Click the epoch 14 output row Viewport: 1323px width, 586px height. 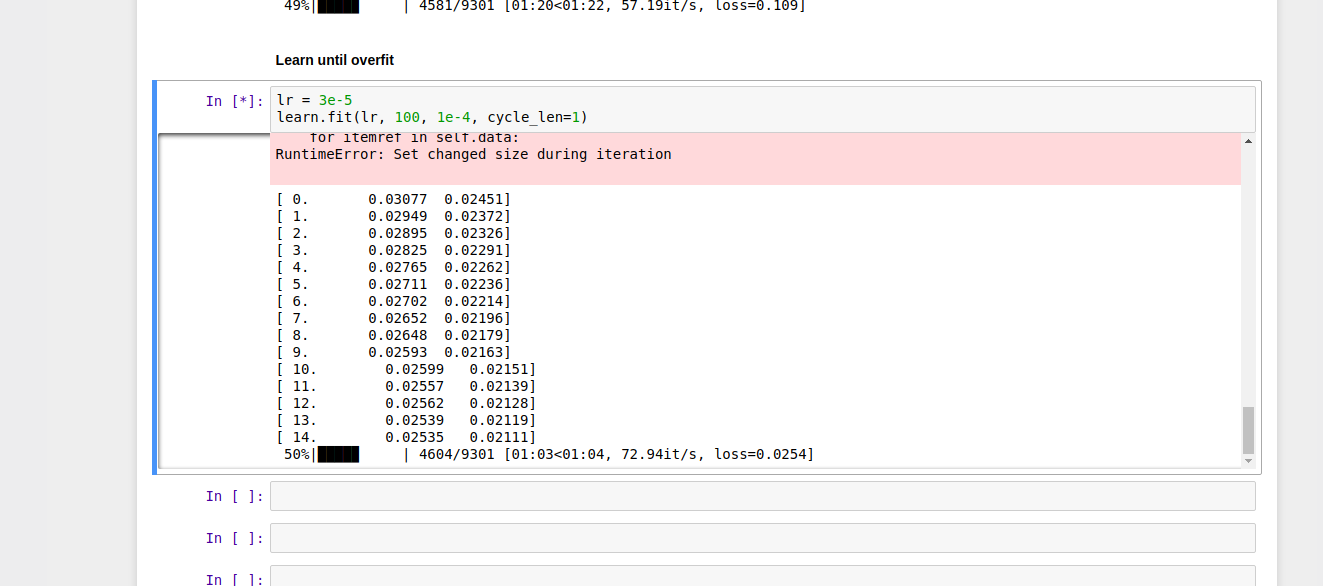(x=406, y=437)
